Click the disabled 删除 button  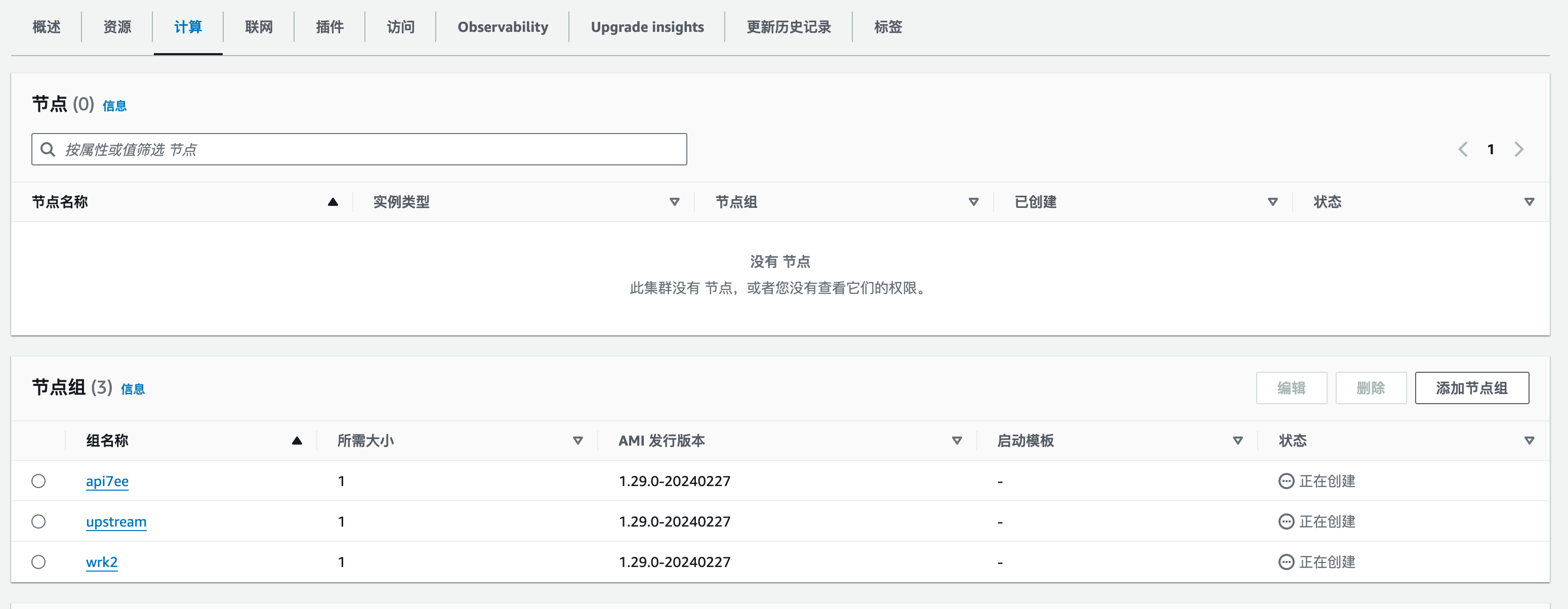pyautogui.click(x=1371, y=387)
